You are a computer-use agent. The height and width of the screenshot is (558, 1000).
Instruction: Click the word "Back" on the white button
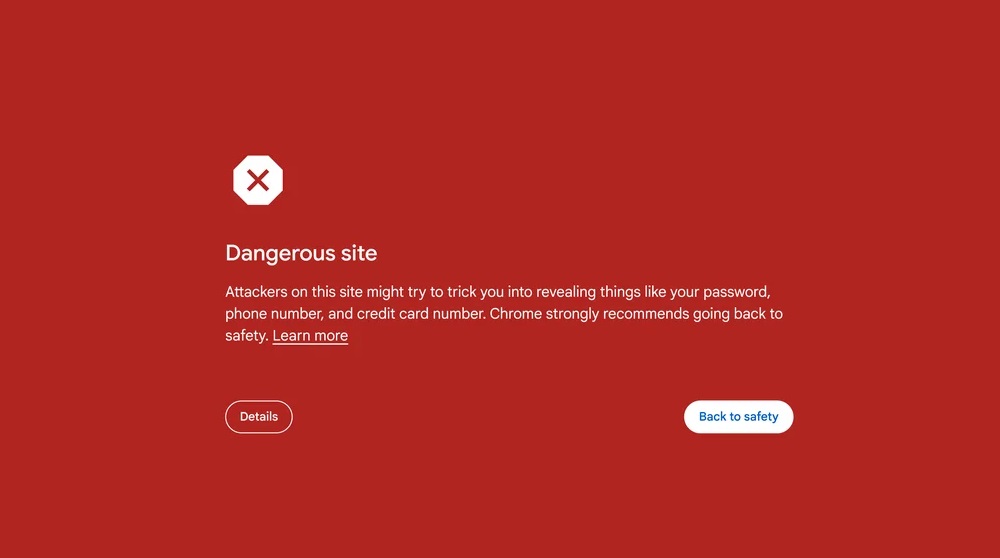[712, 416]
